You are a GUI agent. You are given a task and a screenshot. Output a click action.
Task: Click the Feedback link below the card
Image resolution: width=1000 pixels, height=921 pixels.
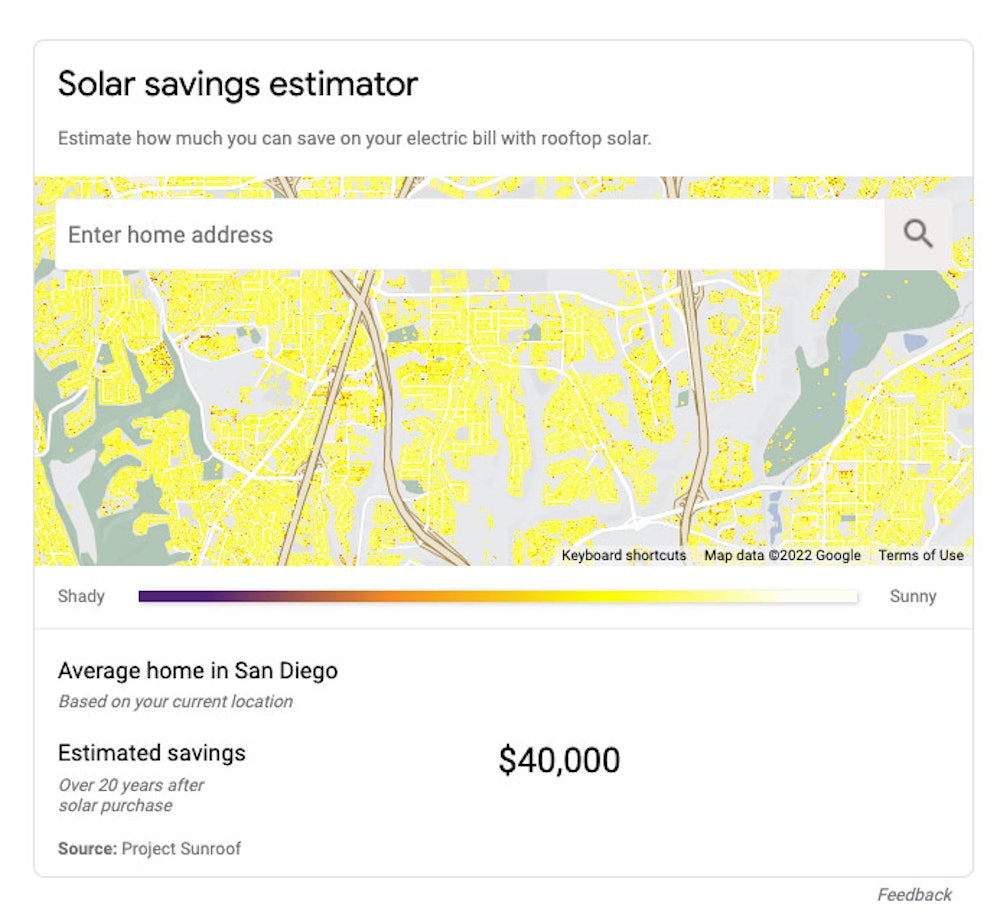pyautogui.click(x=914, y=894)
